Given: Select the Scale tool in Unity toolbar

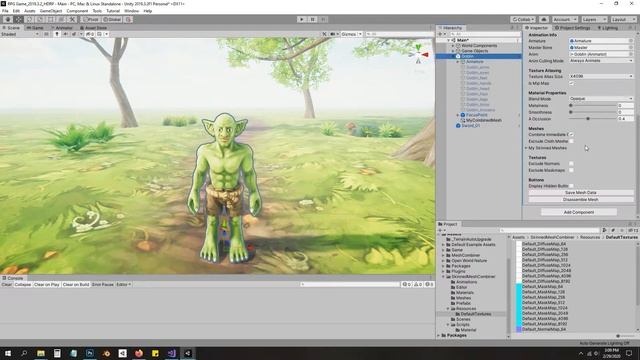Looking at the screenshot, I should coord(40,19).
